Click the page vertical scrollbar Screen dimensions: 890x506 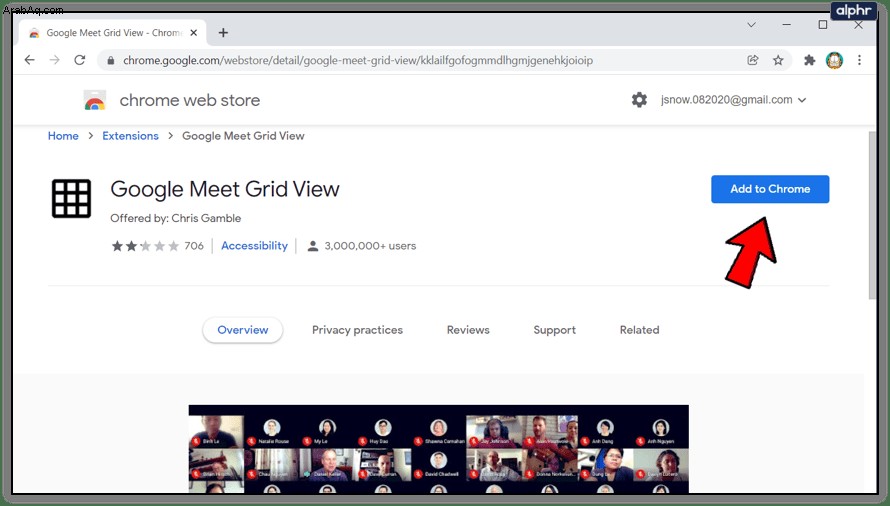coord(872,215)
